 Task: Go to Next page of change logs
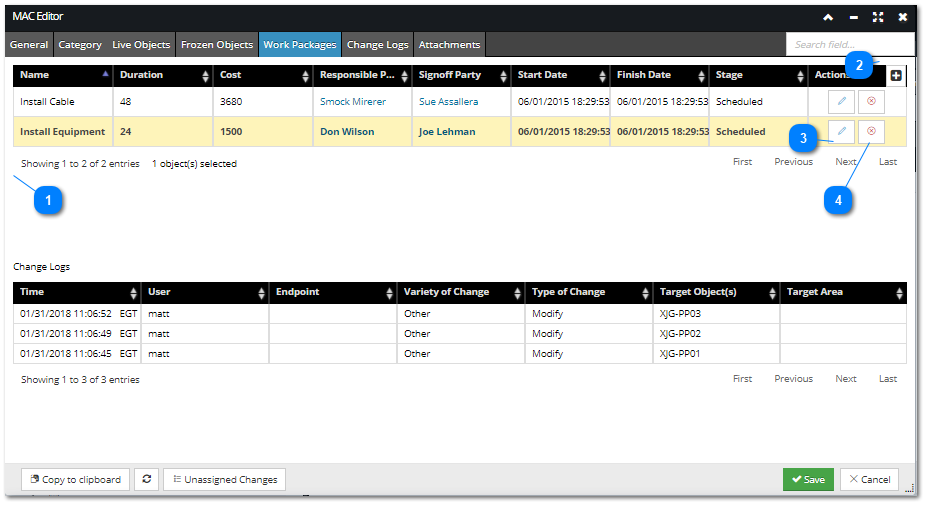(x=846, y=379)
